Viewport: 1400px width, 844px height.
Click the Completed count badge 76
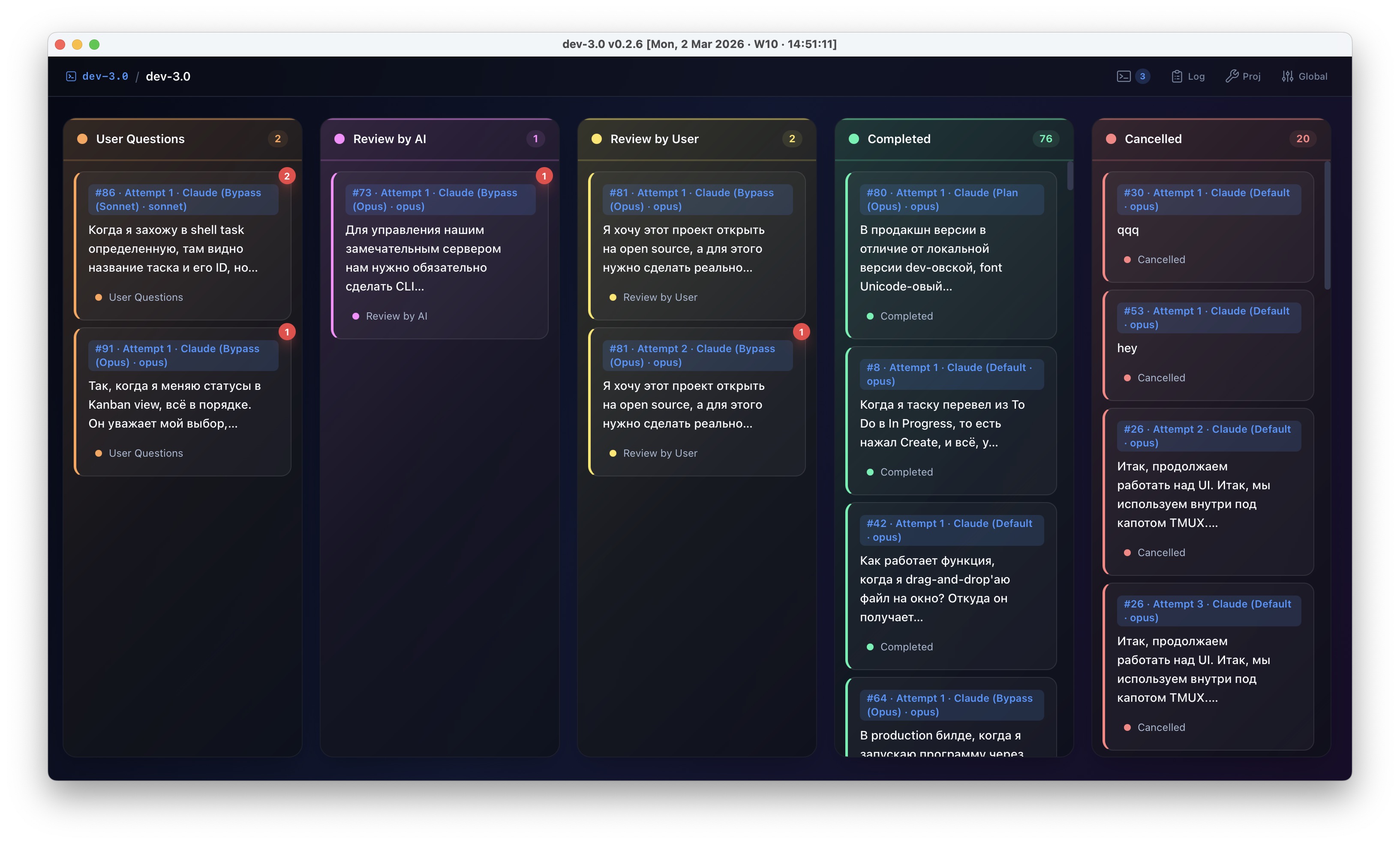[1045, 138]
